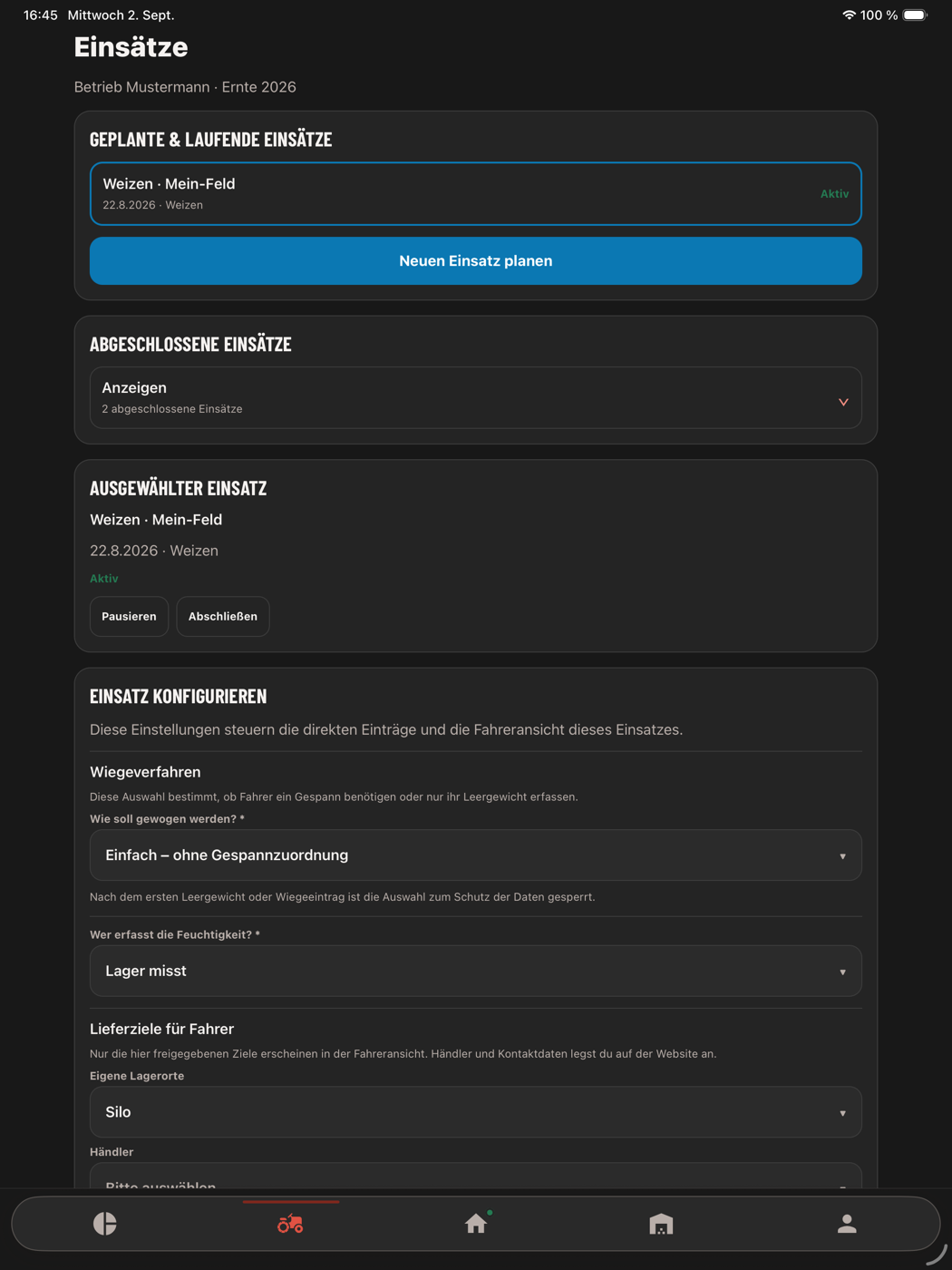This screenshot has width=952, height=1270.
Task: Expand the Anzeigen completed operations row
Action: (476, 397)
